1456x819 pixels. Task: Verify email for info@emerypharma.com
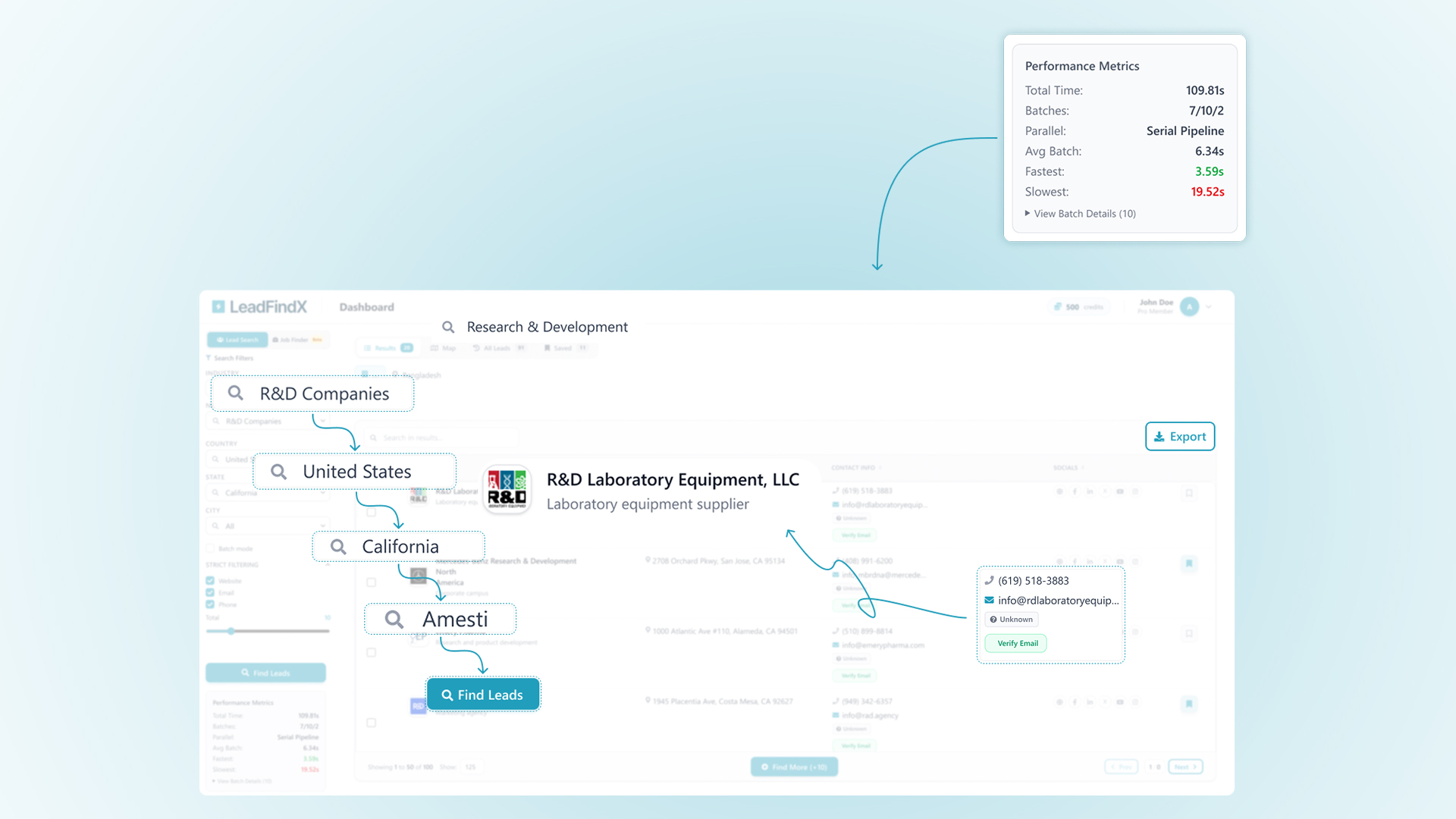click(856, 675)
